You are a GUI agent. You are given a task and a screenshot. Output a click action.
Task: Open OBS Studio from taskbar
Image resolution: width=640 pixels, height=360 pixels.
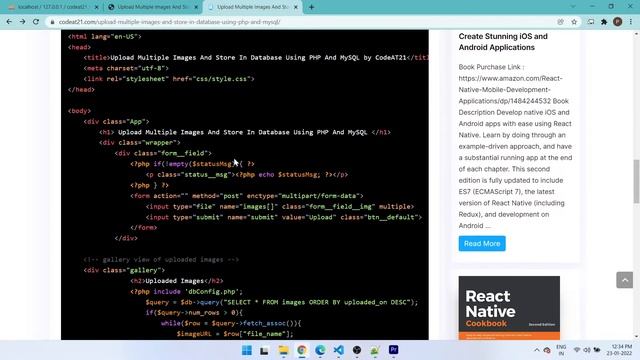pyautogui.click(x=357, y=350)
